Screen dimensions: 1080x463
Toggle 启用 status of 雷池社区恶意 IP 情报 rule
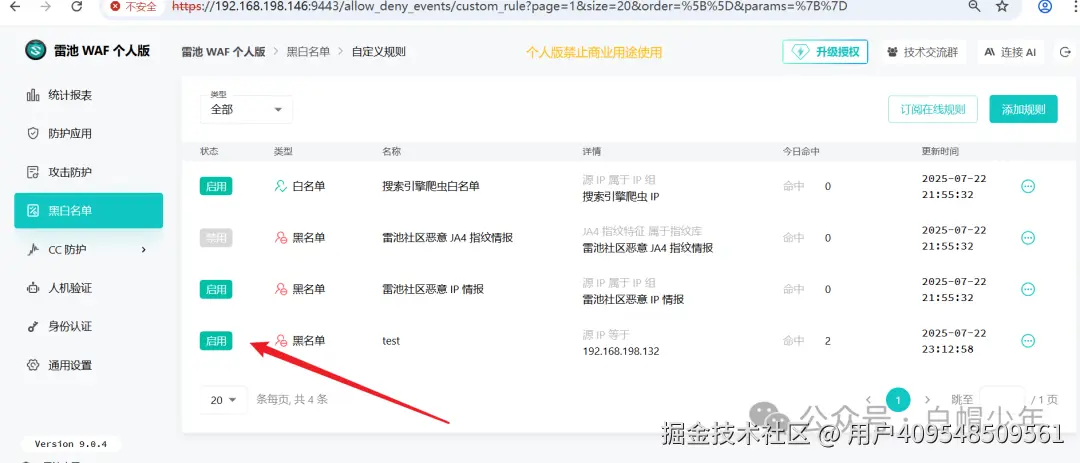(216, 289)
